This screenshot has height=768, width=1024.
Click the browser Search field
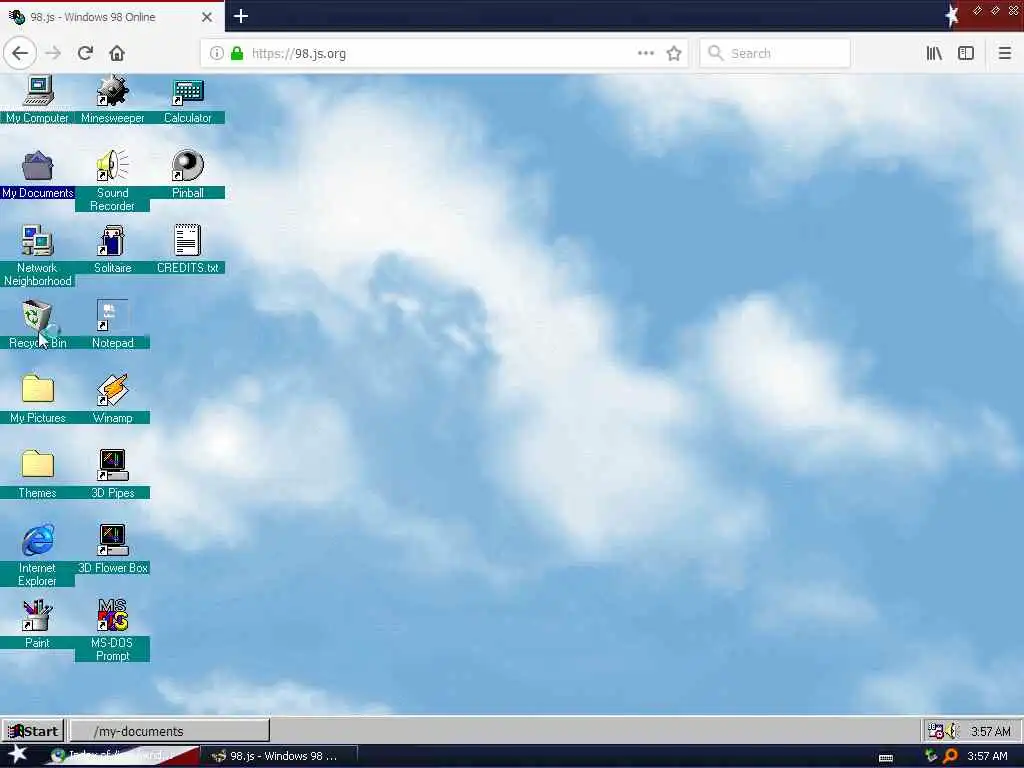[775, 54]
